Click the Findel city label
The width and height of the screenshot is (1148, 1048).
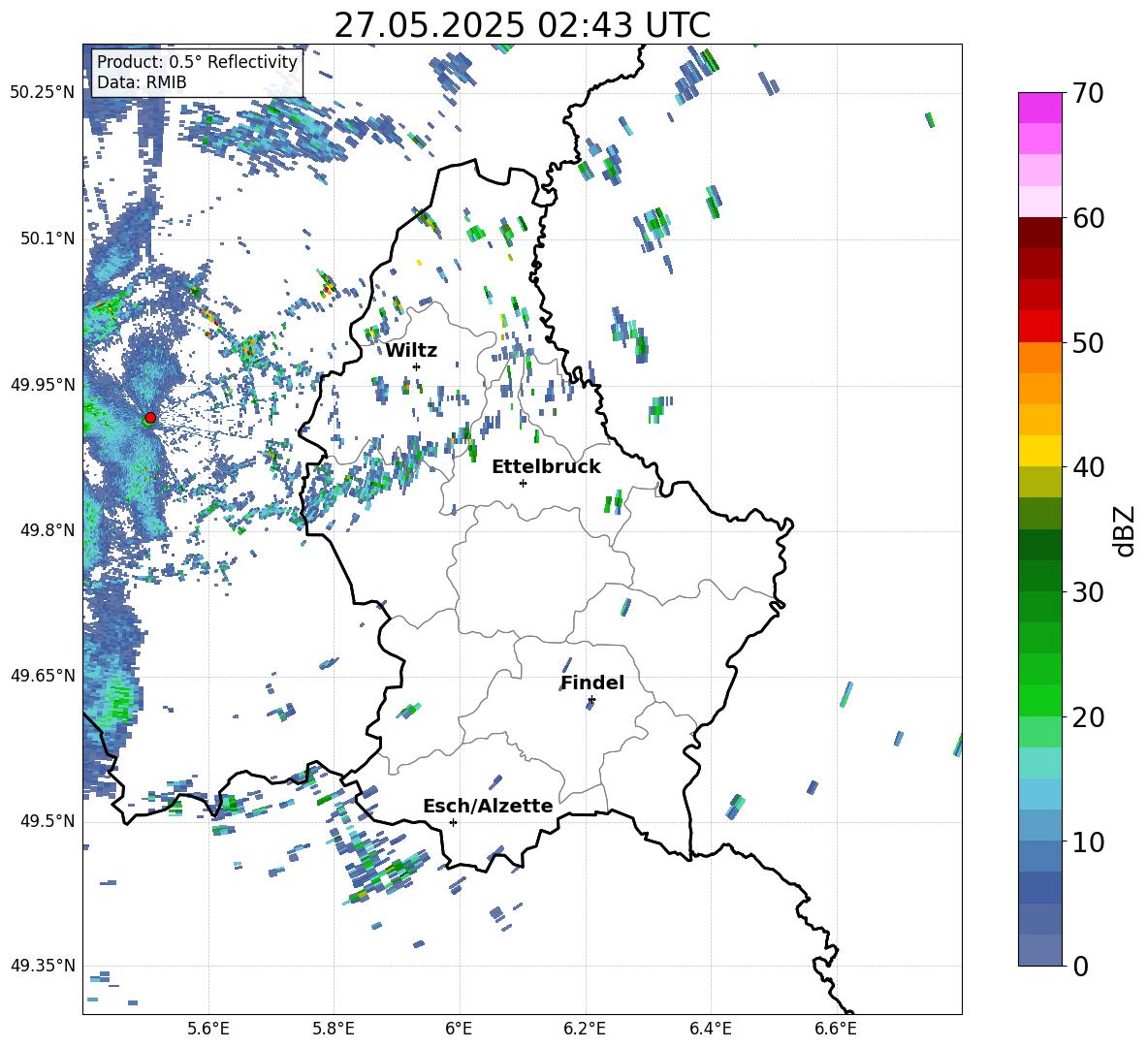(592, 683)
